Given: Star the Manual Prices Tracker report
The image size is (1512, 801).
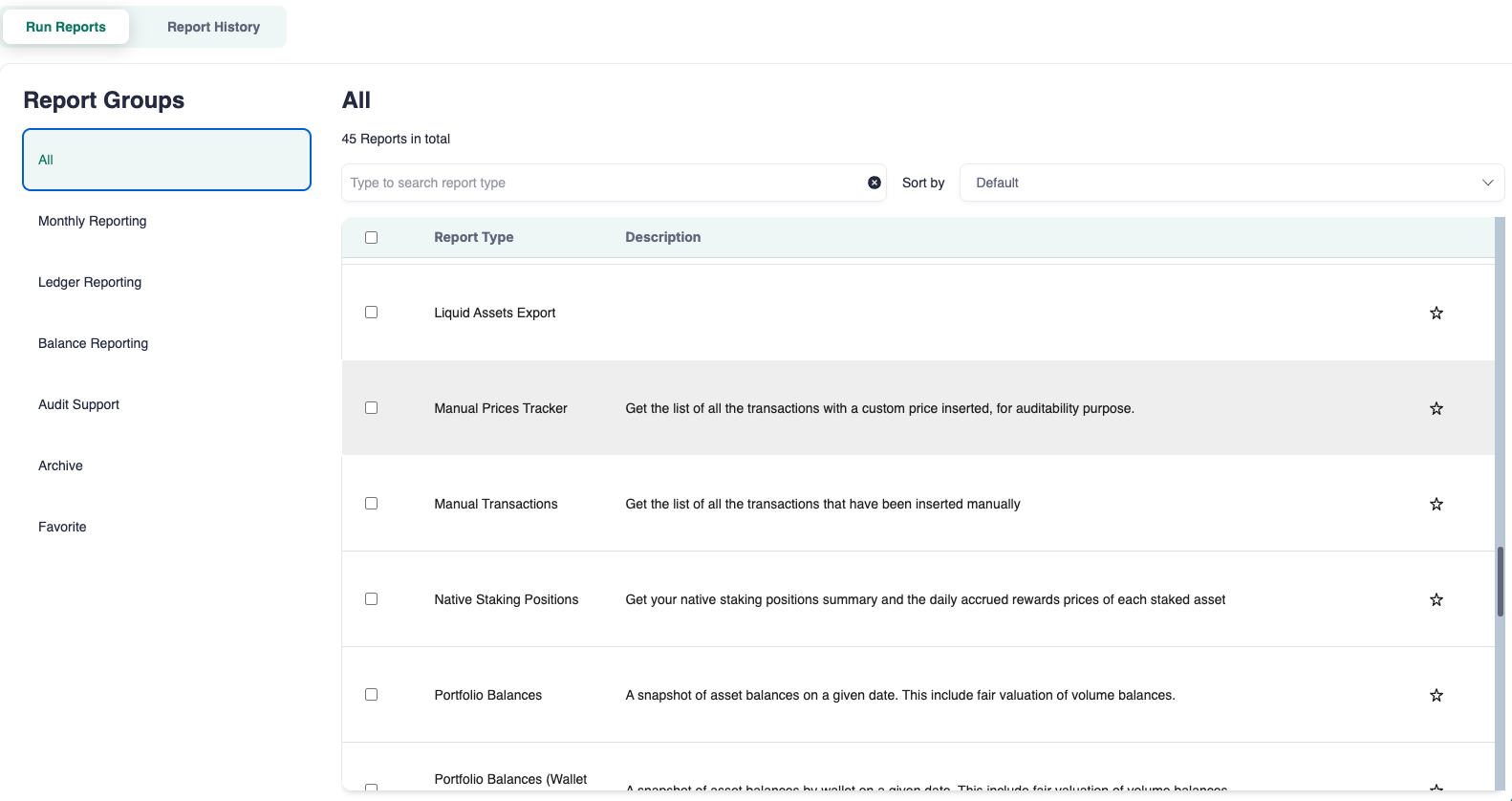Looking at the screenshot, I should [1436, 408].
